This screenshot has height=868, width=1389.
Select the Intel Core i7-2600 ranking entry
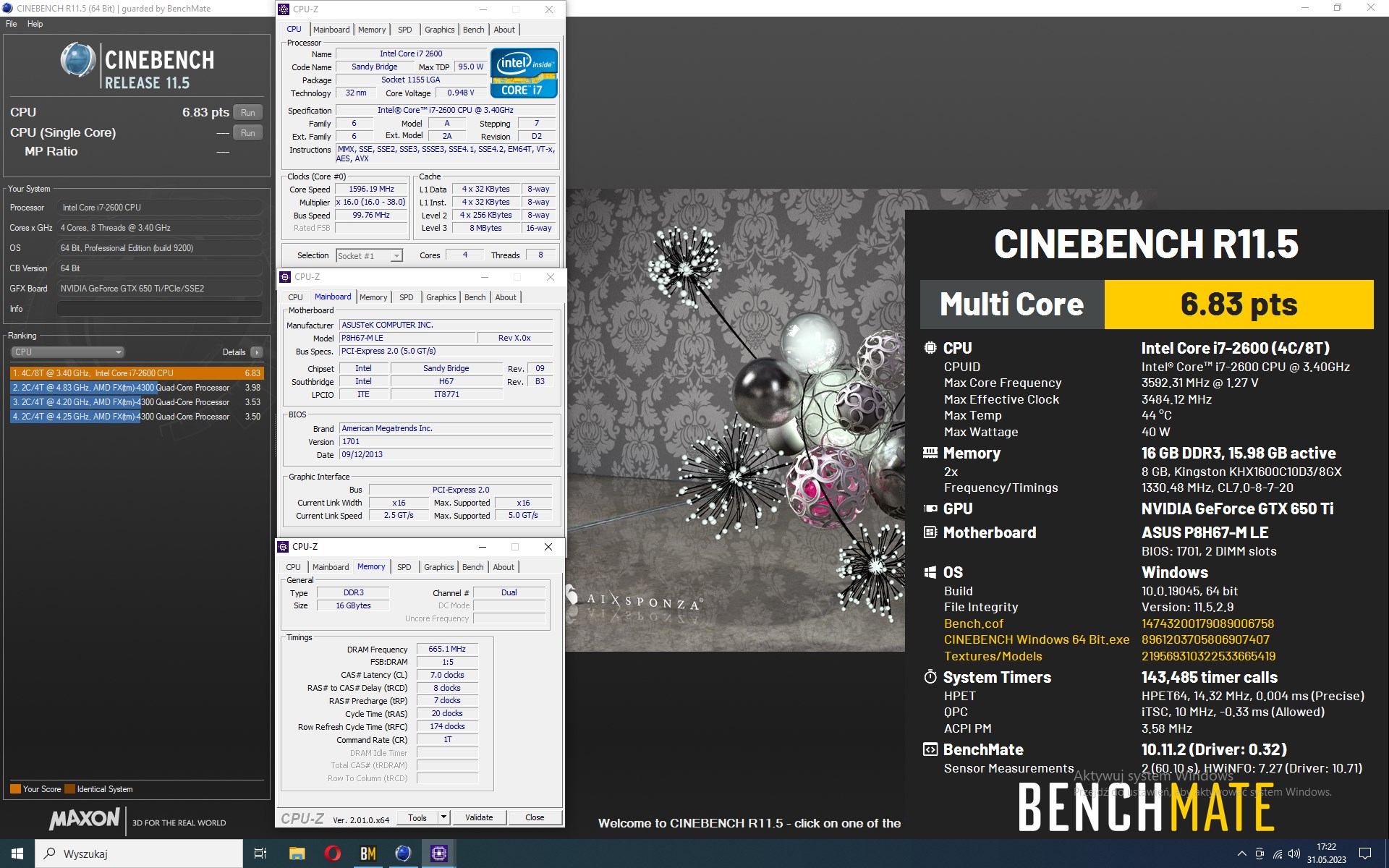click(x=137, y=373)
